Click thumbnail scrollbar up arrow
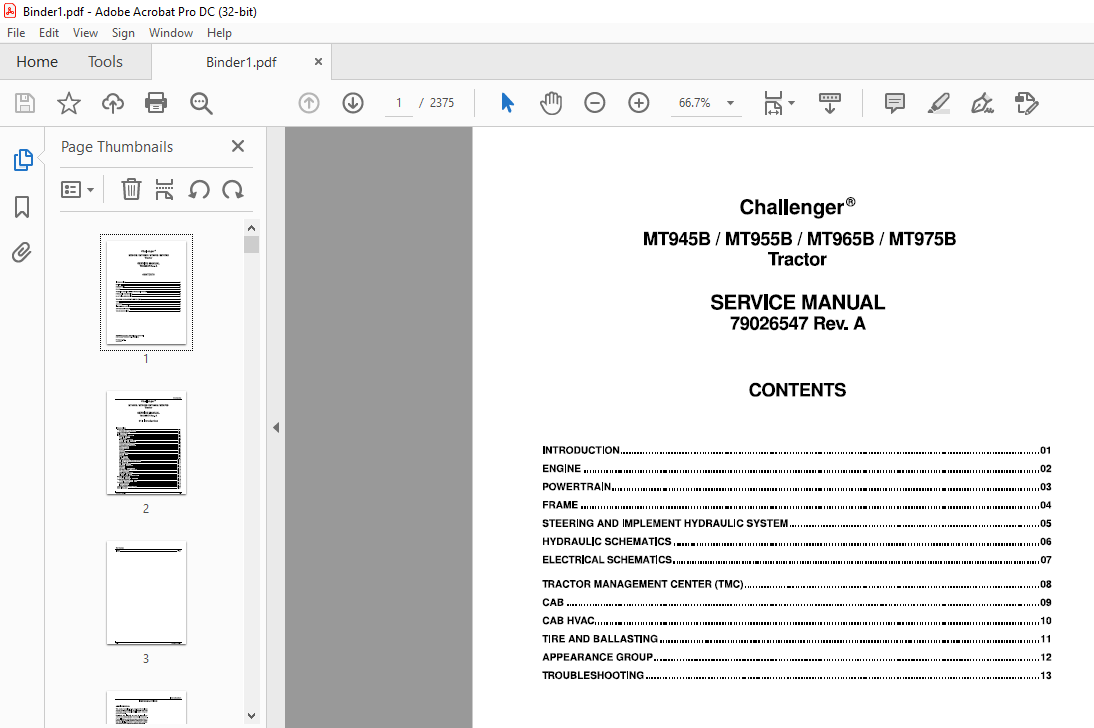 coord(252,228)
